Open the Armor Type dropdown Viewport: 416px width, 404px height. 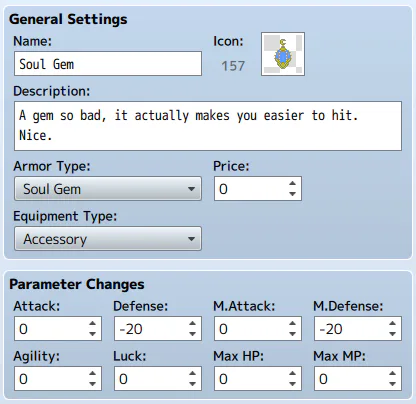click(x=108, y=189)
